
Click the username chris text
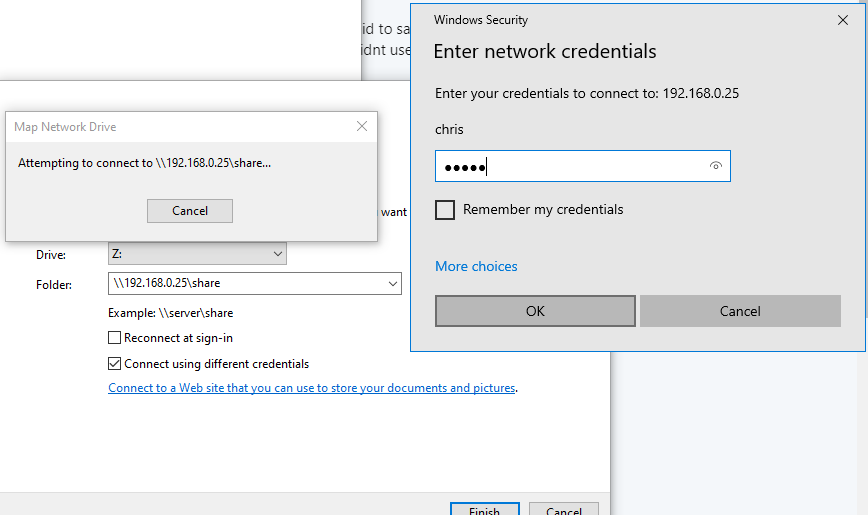pyautogui.click(x=450, y=129)
